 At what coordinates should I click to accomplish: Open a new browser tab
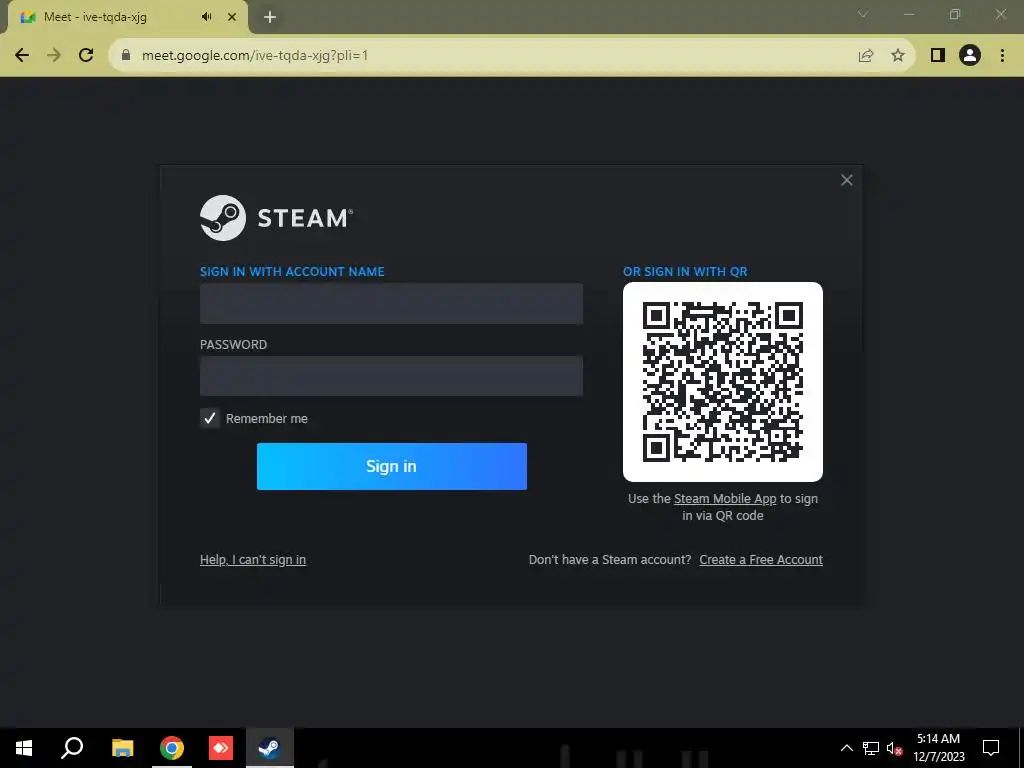270,17
